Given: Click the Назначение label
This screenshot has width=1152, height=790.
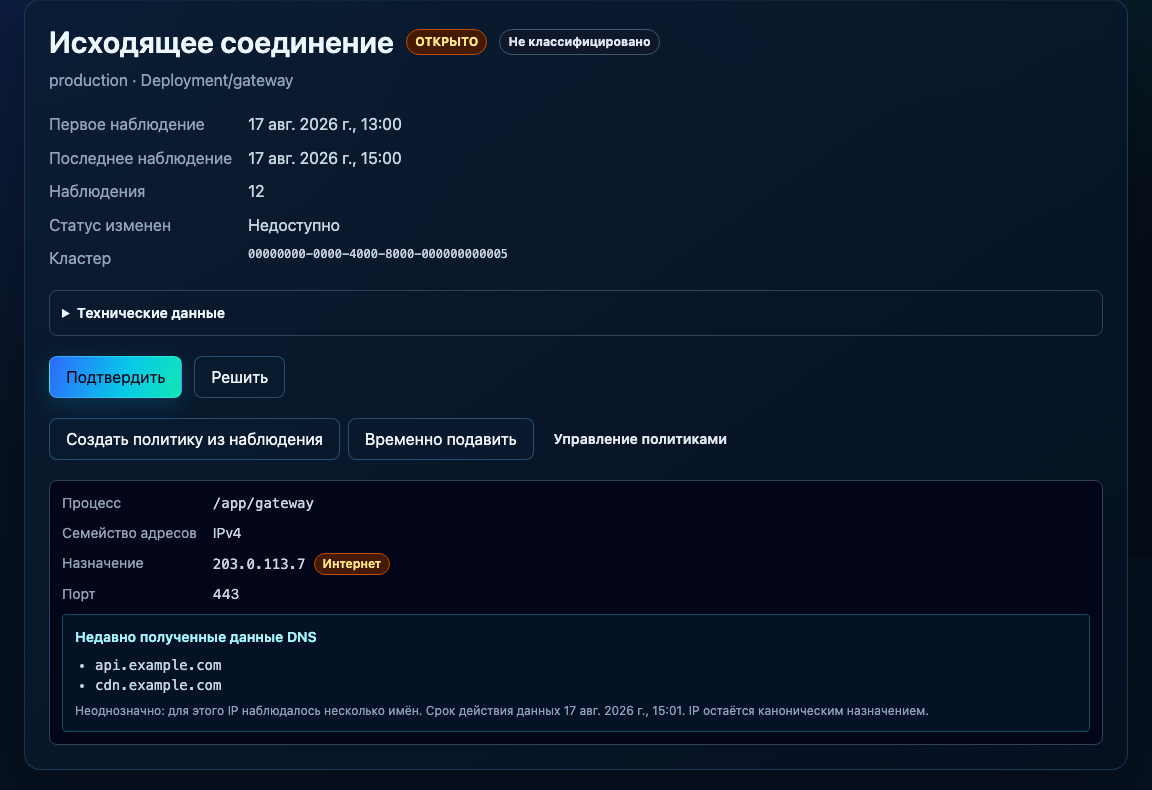Looking at the screenshot, I should point(103,564).
